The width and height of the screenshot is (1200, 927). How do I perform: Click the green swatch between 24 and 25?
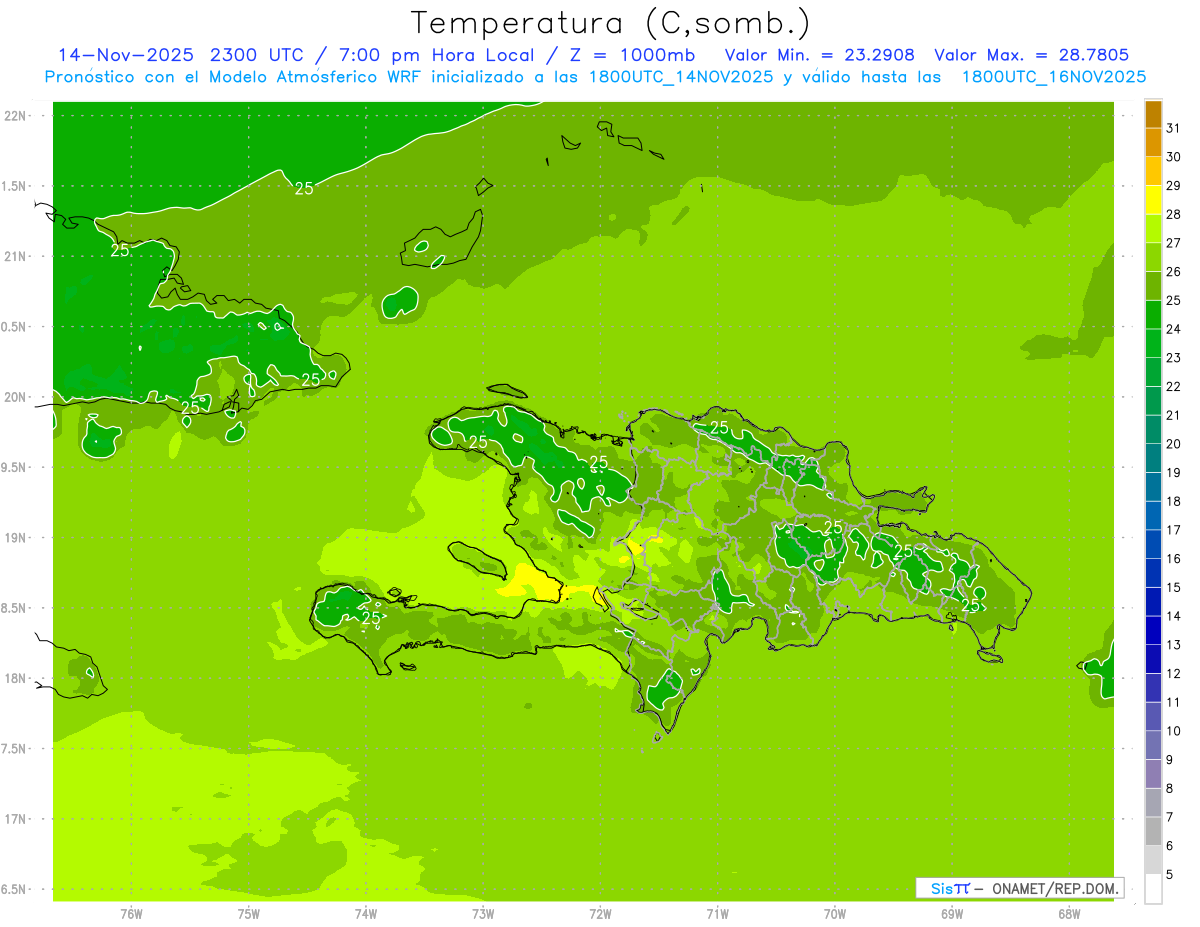pyautogui.click(x=1153, y=315)
